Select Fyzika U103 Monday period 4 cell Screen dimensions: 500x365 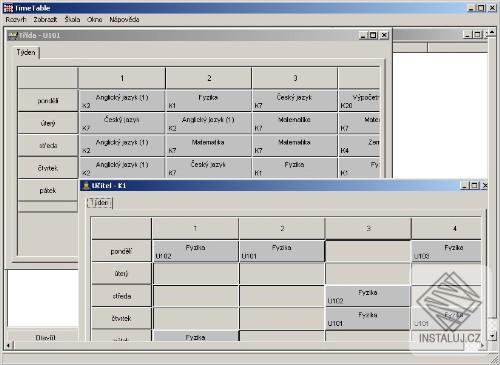point(447,251)
